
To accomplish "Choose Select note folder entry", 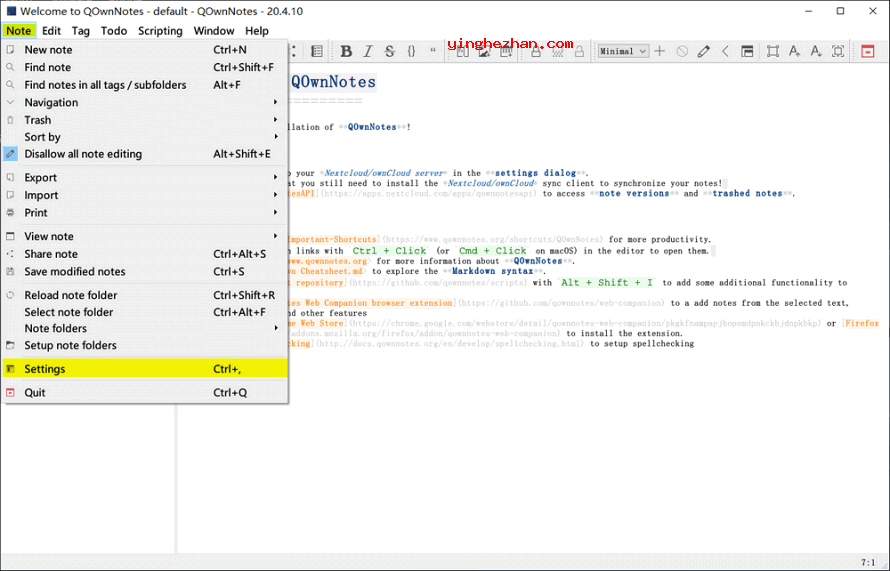I will [x=145, y=312].
